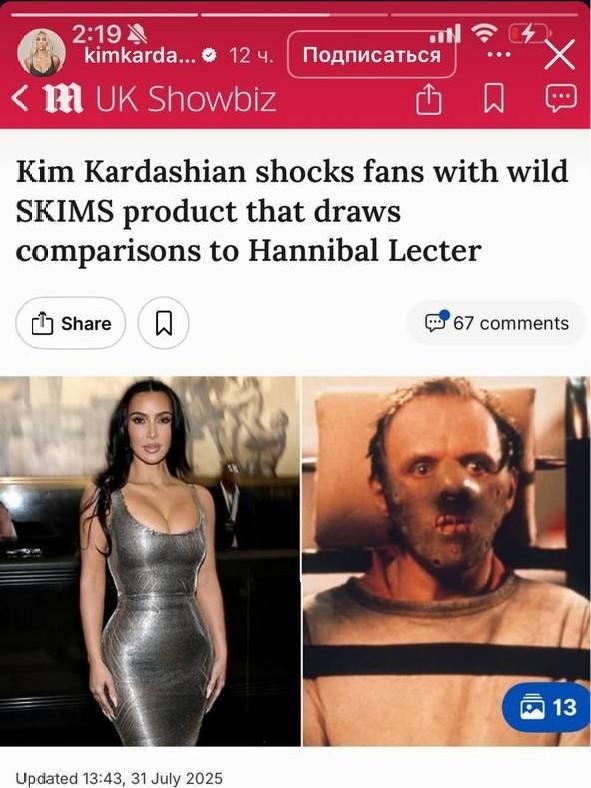Screen dimensions: 591x788
Task: Tap the verified badge beside username
Action: (x=209, y=56)
